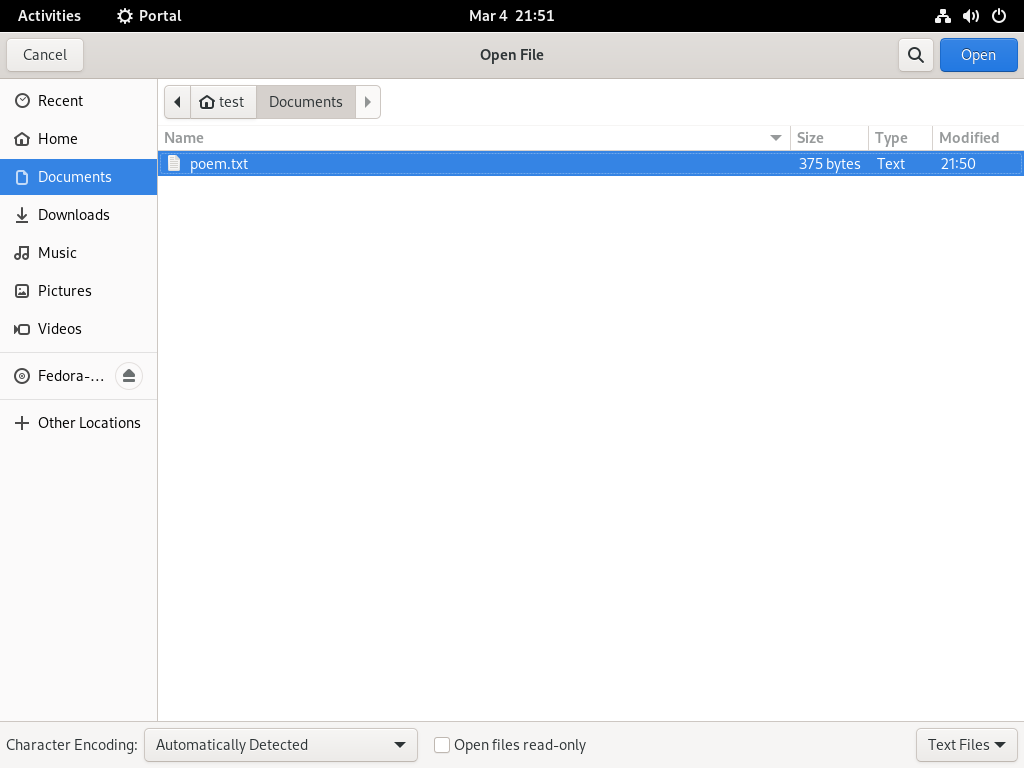Image resolution: width=1024 pixels, height=768 pixels.
Task: Go to Recent files in sidebar
Action: (78, 101)
